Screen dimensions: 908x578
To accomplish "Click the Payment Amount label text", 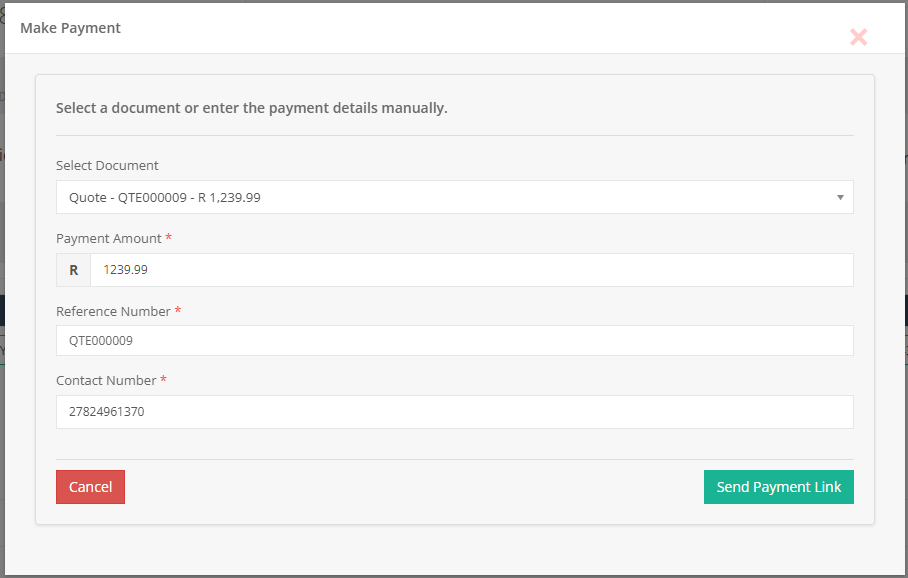I will (x=108, y=239).
